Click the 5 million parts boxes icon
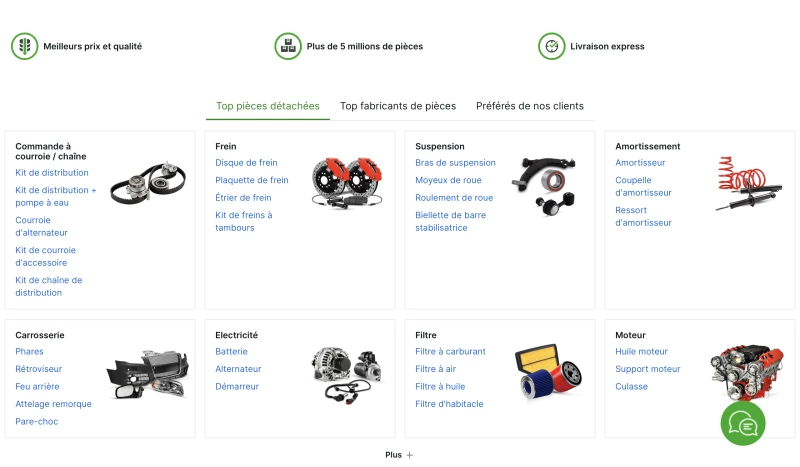The image size is (800, 467). coord(288,46)
